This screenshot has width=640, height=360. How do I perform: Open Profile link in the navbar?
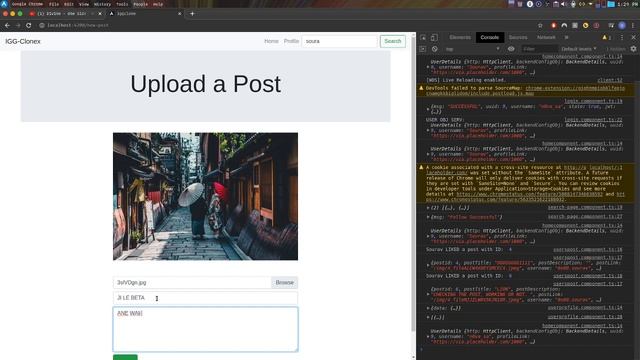click(291, 41)
